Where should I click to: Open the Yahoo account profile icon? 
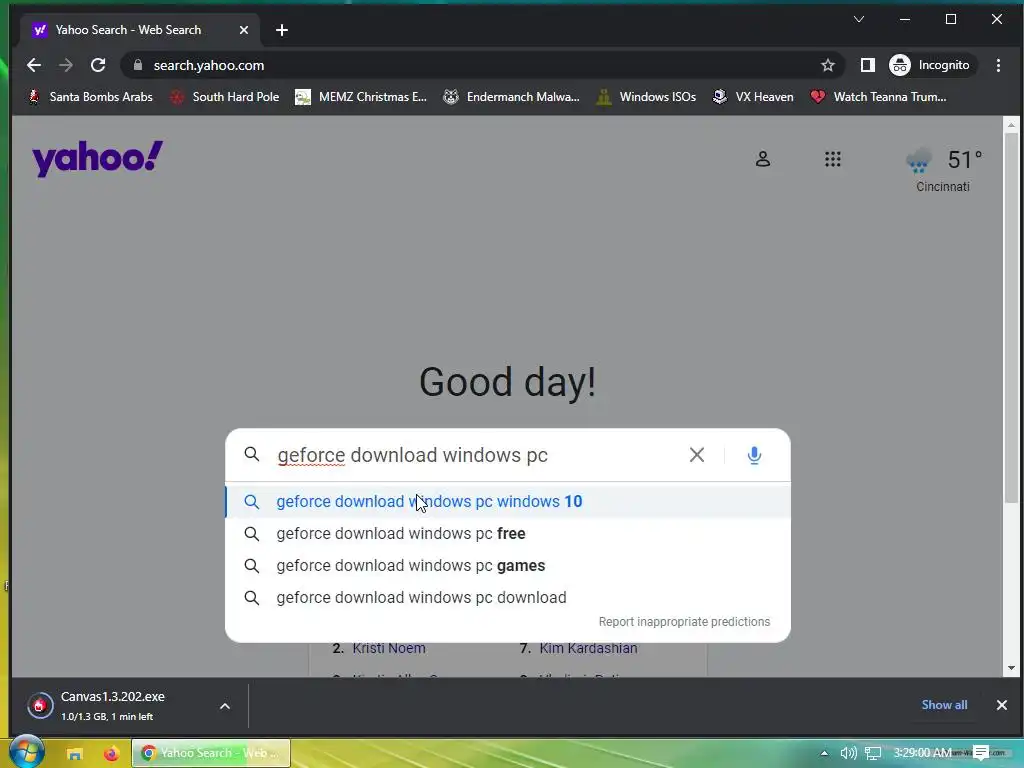[763, 159]
